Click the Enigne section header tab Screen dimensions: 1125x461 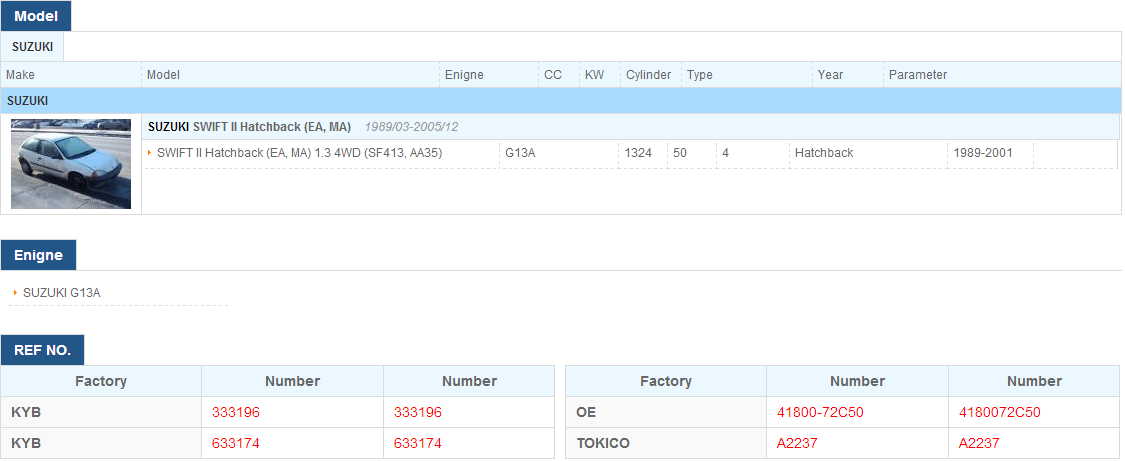coord(38,255)
